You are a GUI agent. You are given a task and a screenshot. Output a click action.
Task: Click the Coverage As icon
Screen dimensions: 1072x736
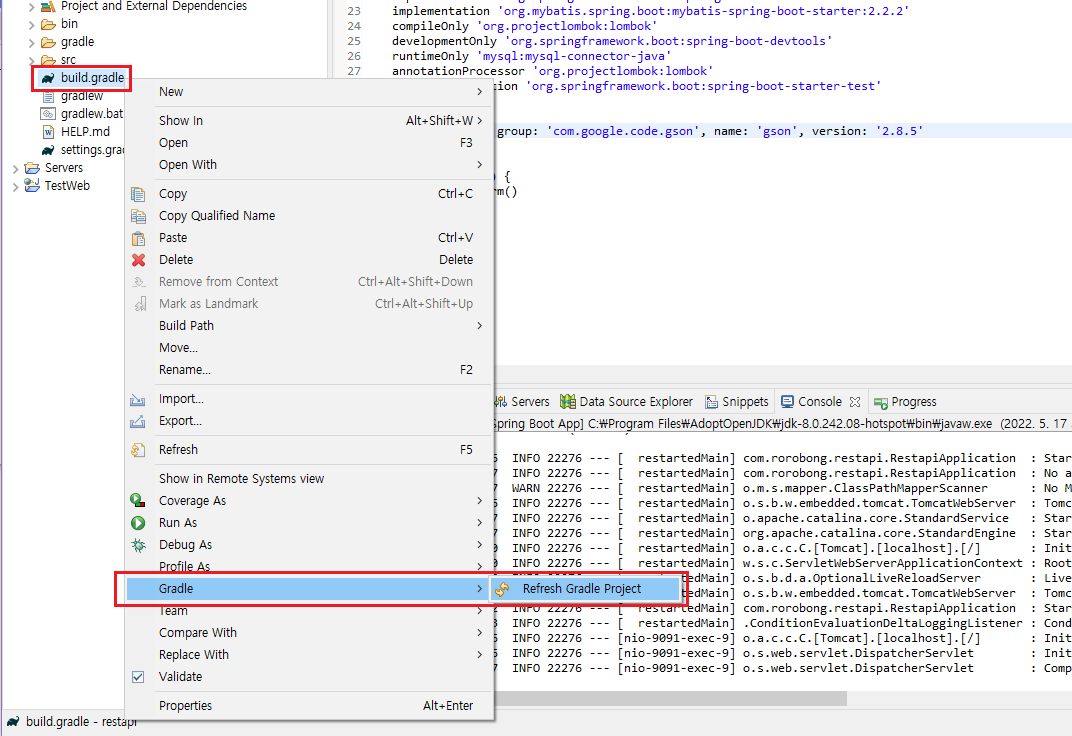137,501
